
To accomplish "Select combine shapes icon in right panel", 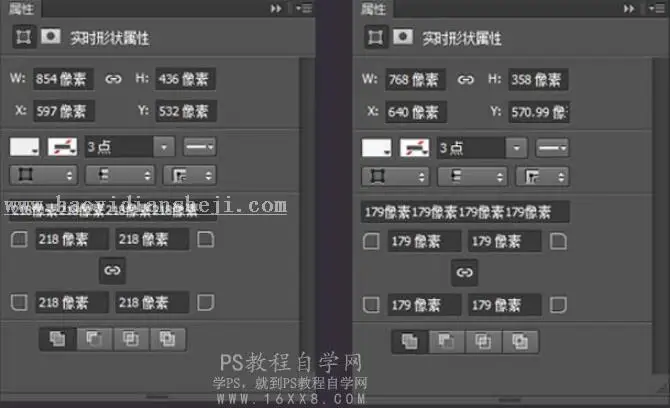I will (410, 341).
